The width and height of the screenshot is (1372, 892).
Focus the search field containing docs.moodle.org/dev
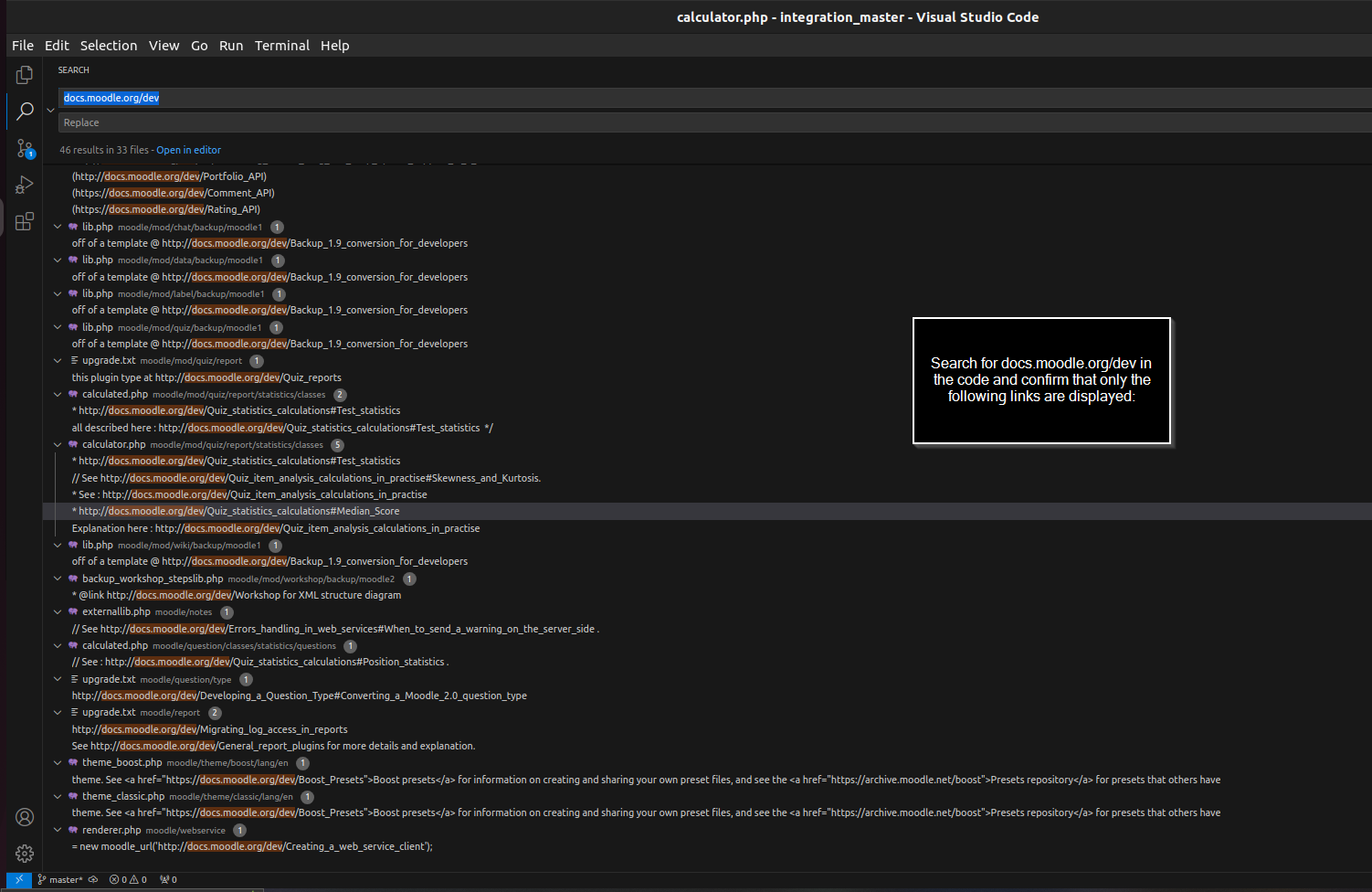click(714, 98)
